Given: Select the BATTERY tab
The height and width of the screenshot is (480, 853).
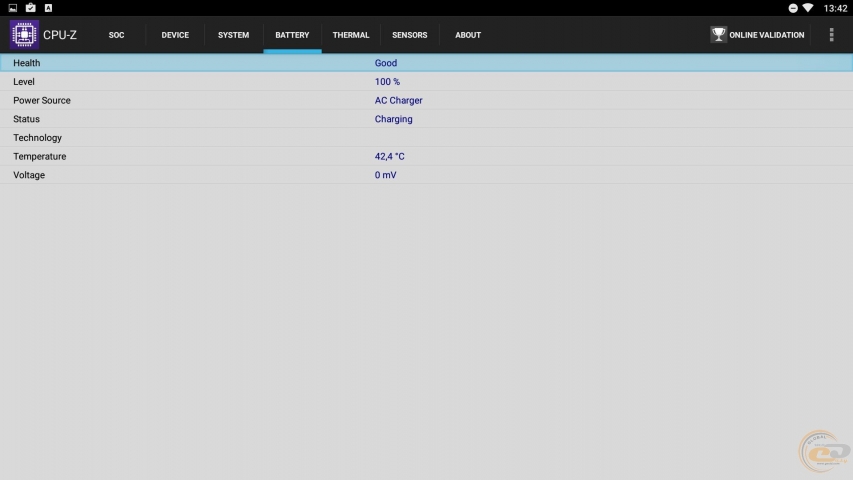Looking at the screenshot, I should coord(292,35).
